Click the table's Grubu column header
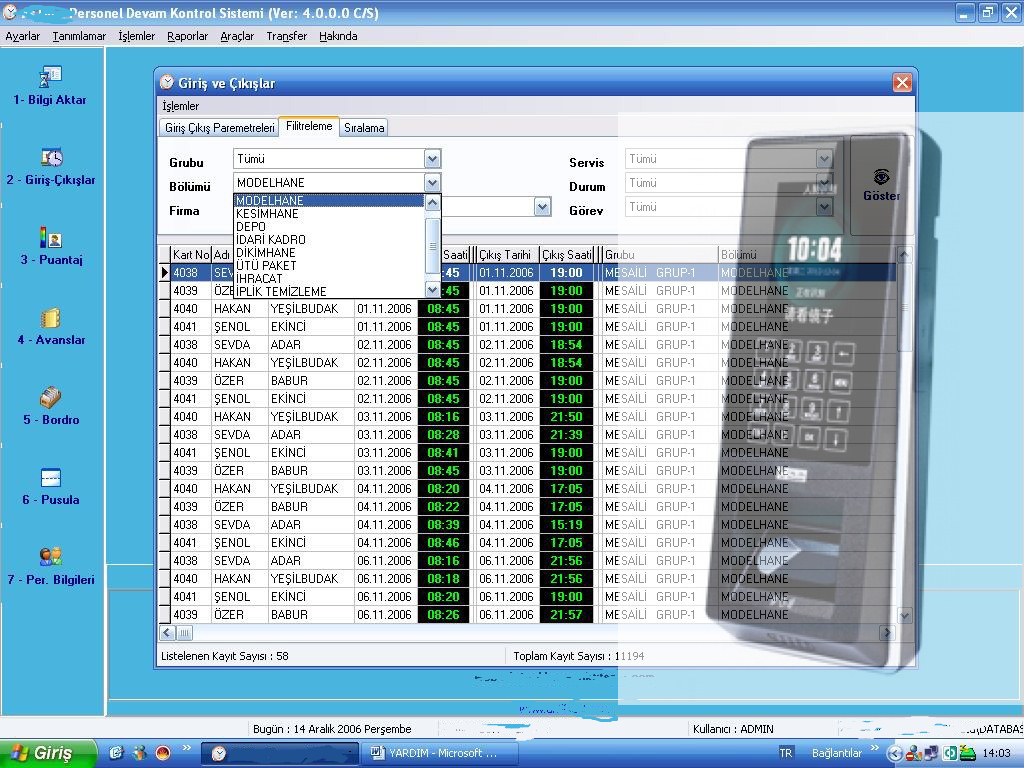1030x768 pixels. (x=659, y=254)
